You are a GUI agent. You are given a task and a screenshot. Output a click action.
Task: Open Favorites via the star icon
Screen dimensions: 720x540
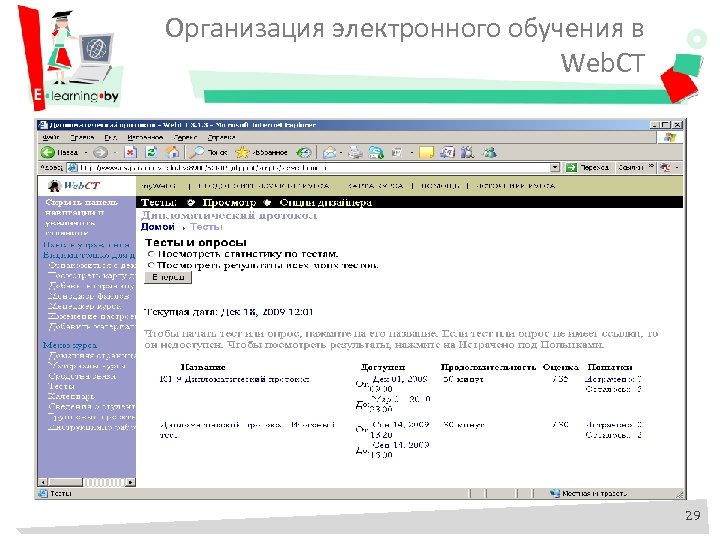242,152
